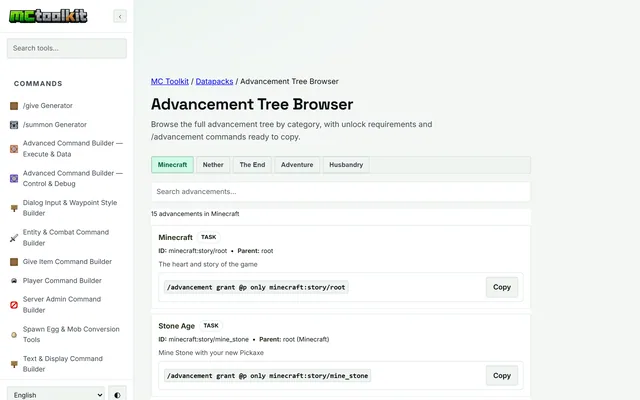Click the Execute & Data command block icon
Viewport: 640px width, 400px height.
click(14, 149)
